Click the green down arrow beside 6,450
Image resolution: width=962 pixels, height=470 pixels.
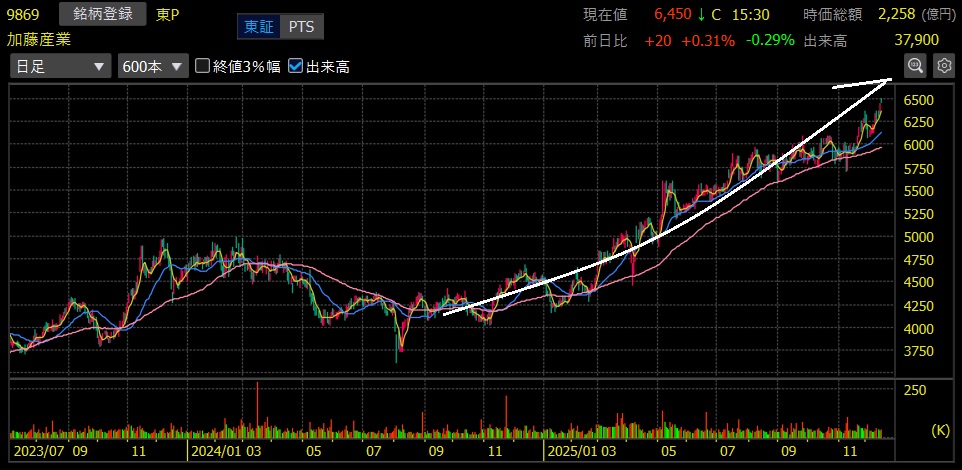click(x=702, y=14)
